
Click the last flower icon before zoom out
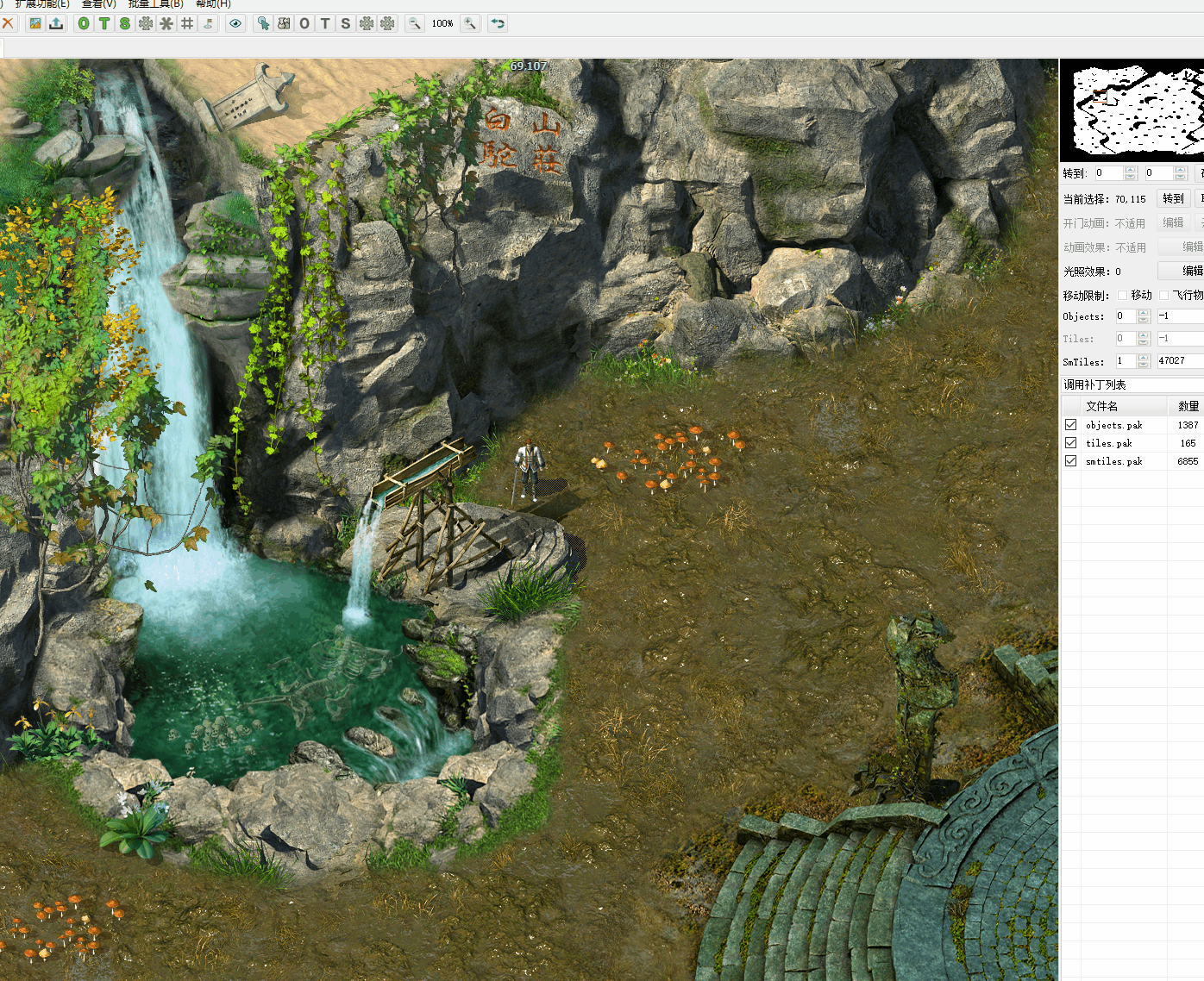(x=387, y=23)
